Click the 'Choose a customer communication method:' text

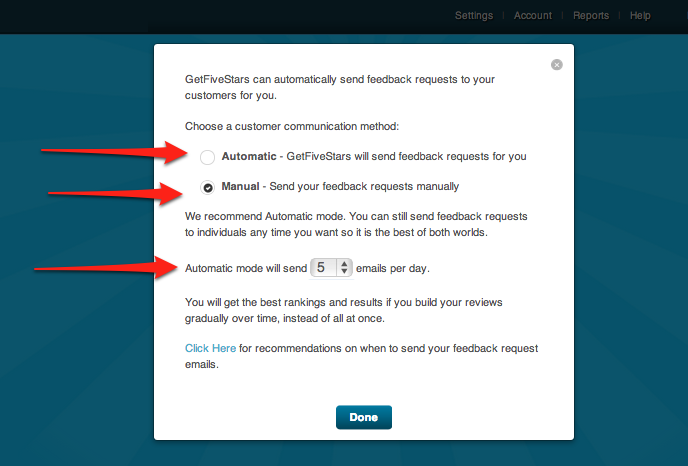(292, 126)
